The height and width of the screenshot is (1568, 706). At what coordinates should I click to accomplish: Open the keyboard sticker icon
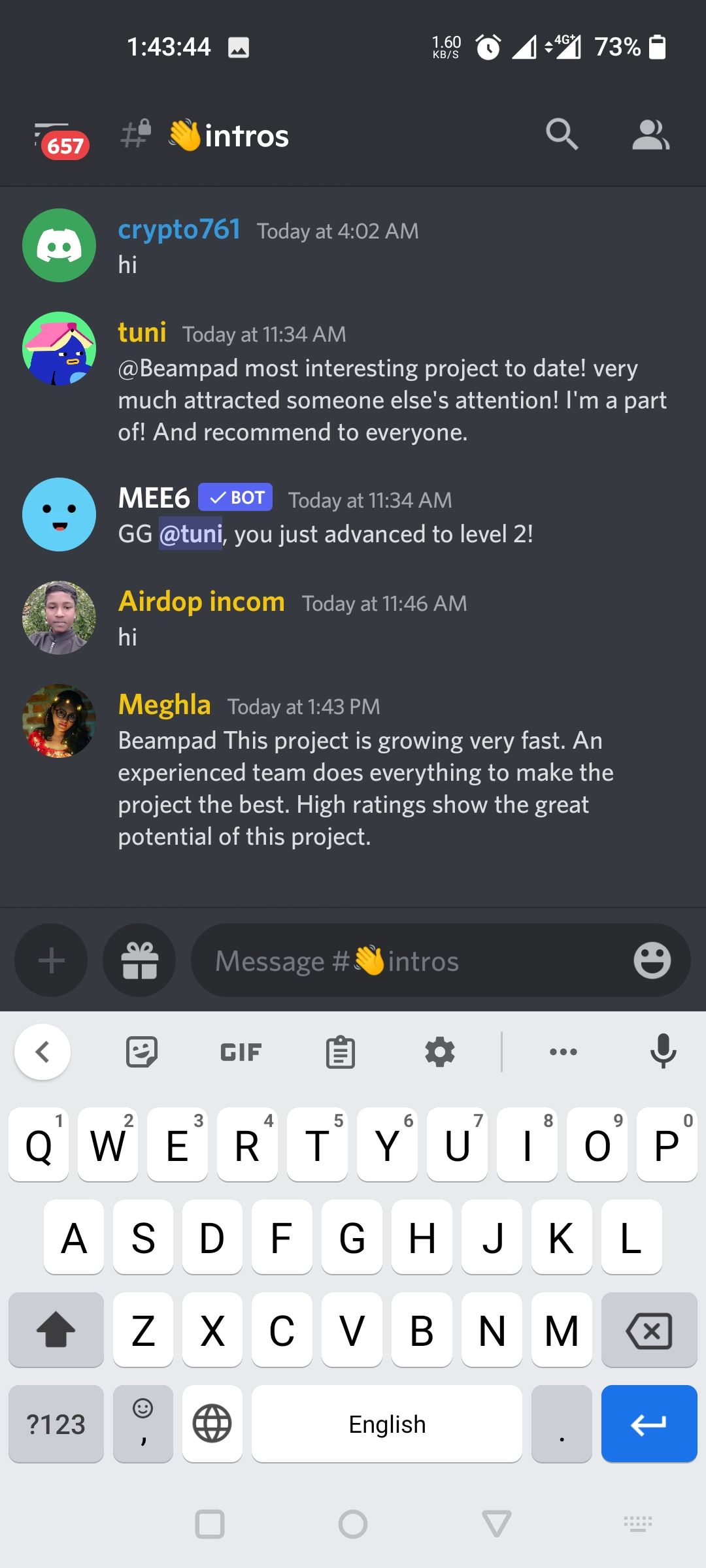[142, 1052]
